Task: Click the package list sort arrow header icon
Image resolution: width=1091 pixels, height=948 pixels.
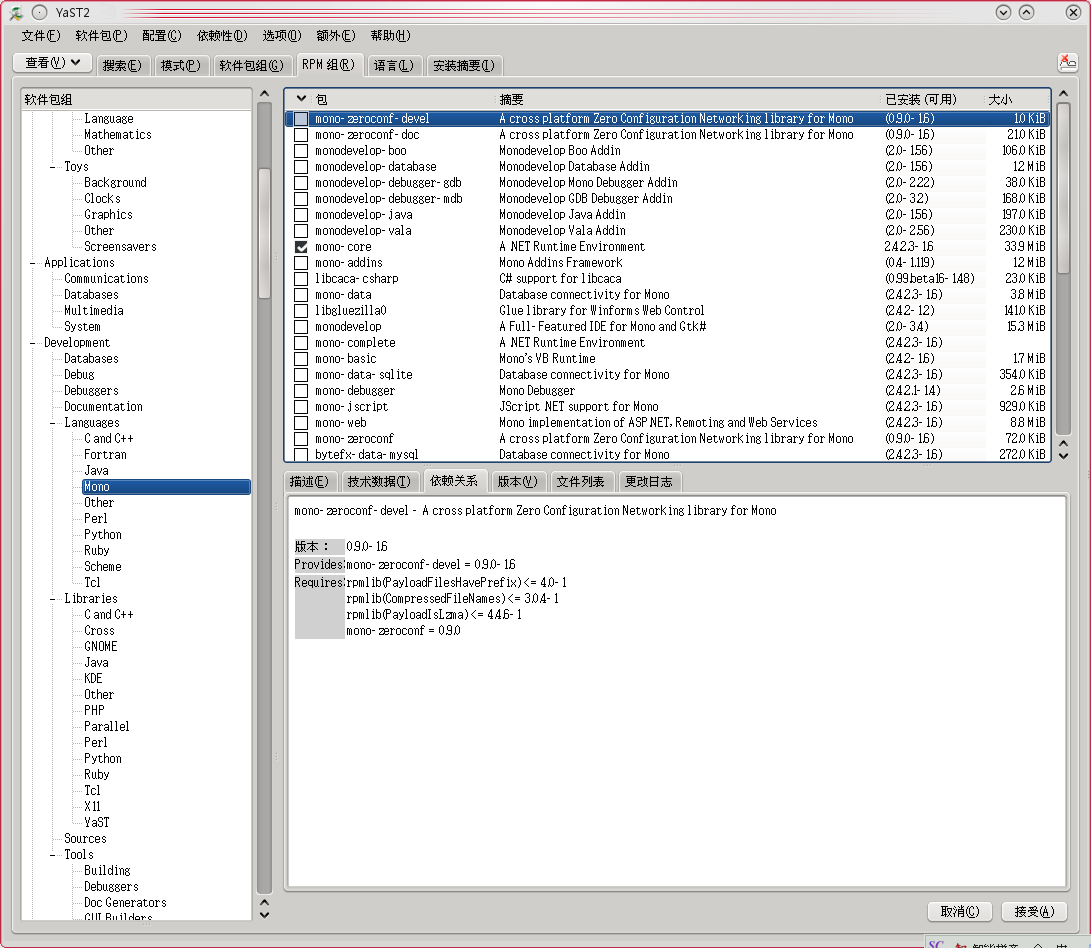Action: pyautogui.click(x=301, y=99)
